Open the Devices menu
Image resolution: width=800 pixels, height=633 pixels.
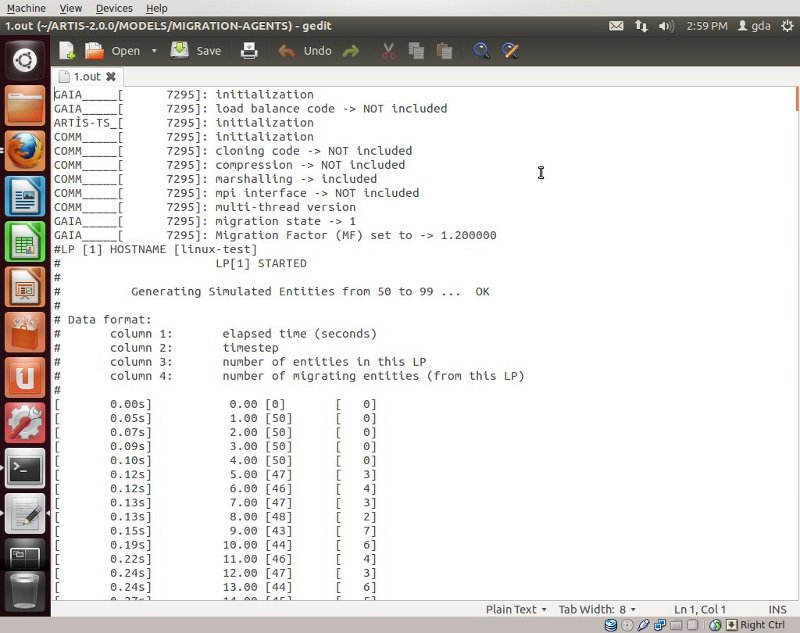[114, 8]
